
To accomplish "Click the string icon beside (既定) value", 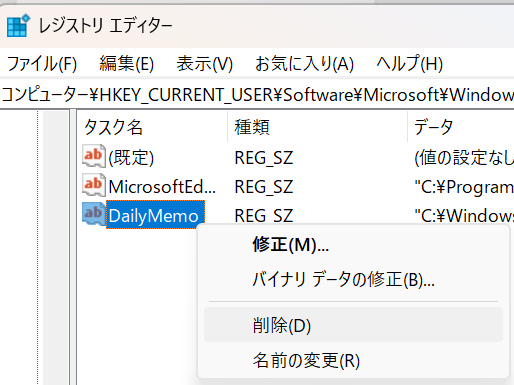I will point(94,156).
